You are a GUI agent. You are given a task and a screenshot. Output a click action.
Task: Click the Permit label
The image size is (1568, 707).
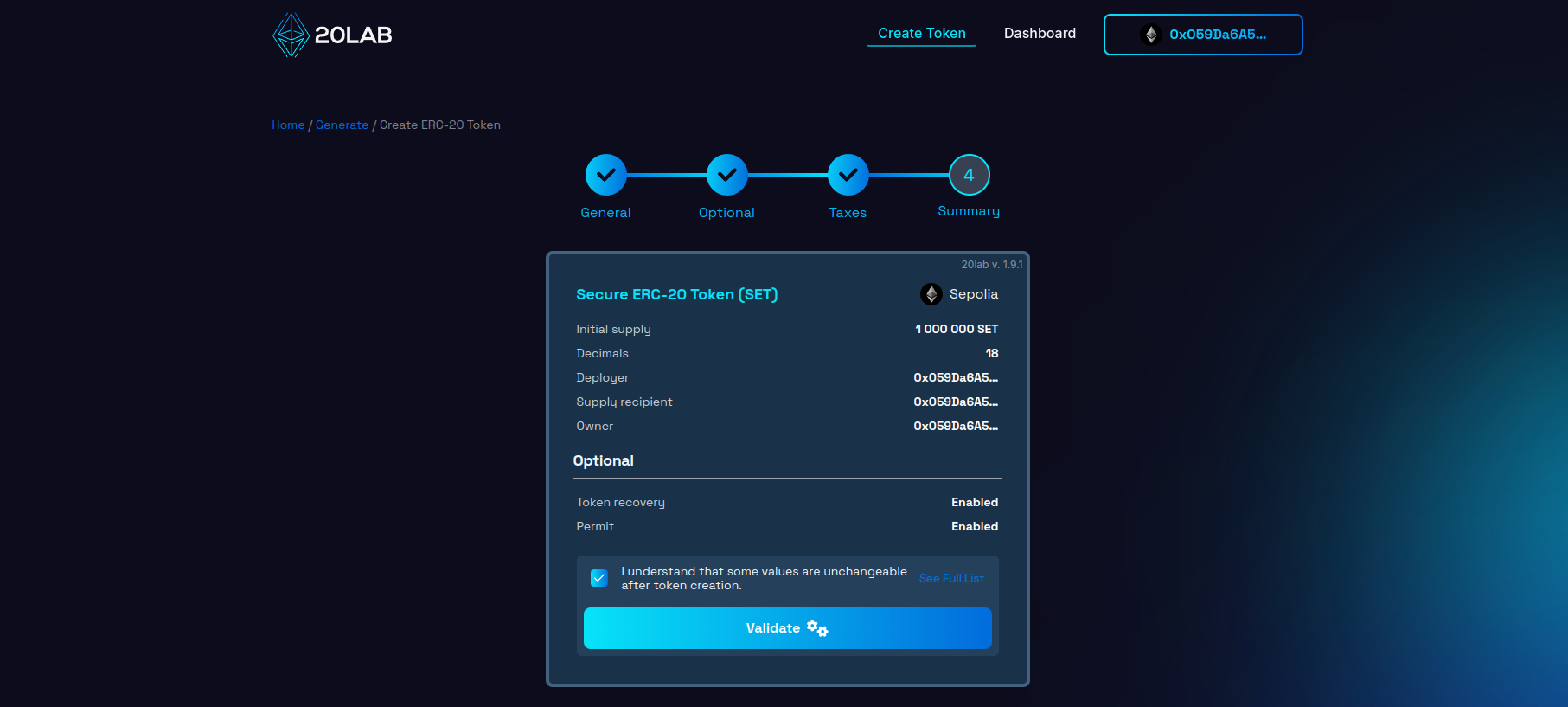click(x=595, y=526)
